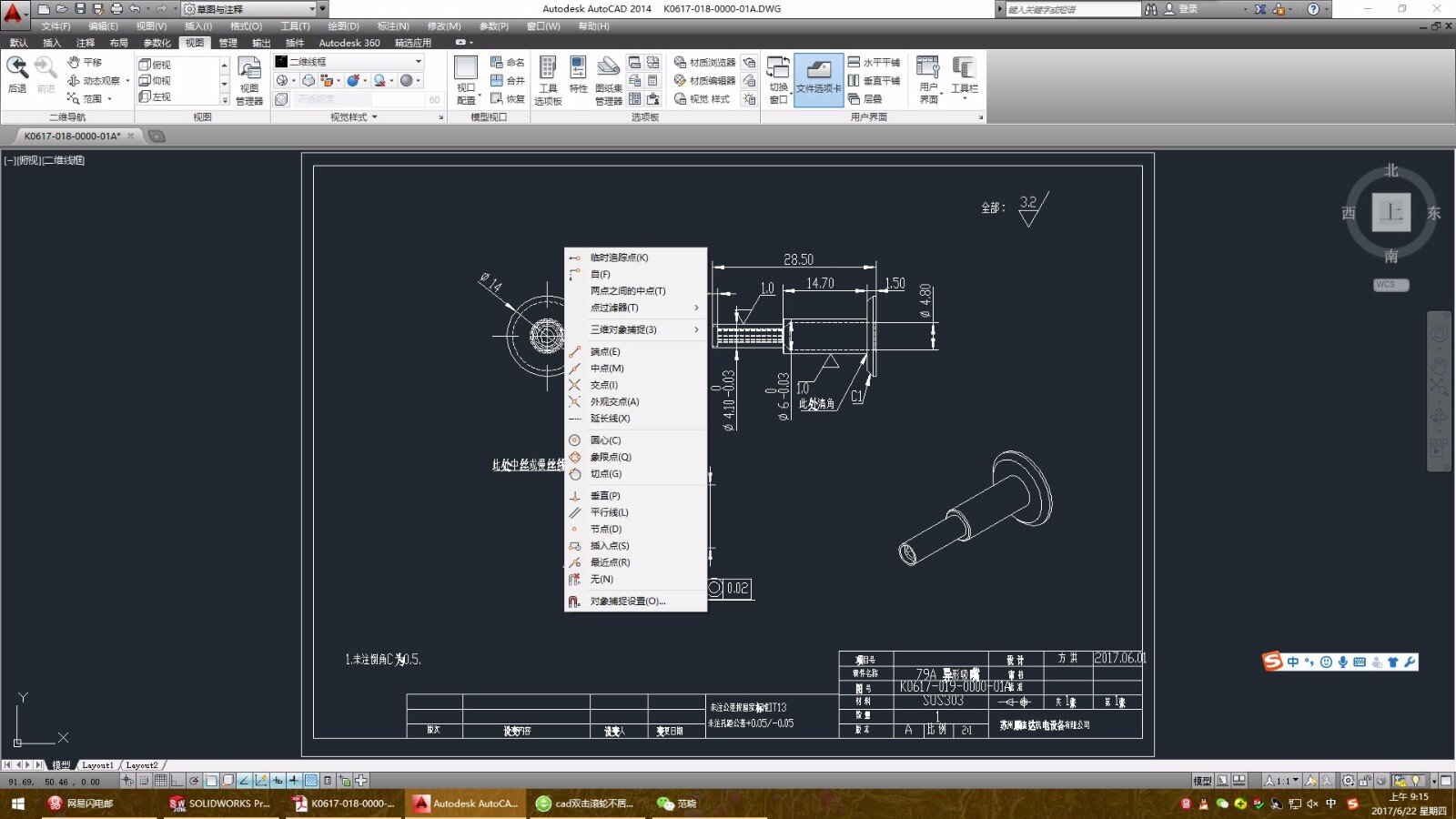Click the search keyword input field

coord(1072,9)
